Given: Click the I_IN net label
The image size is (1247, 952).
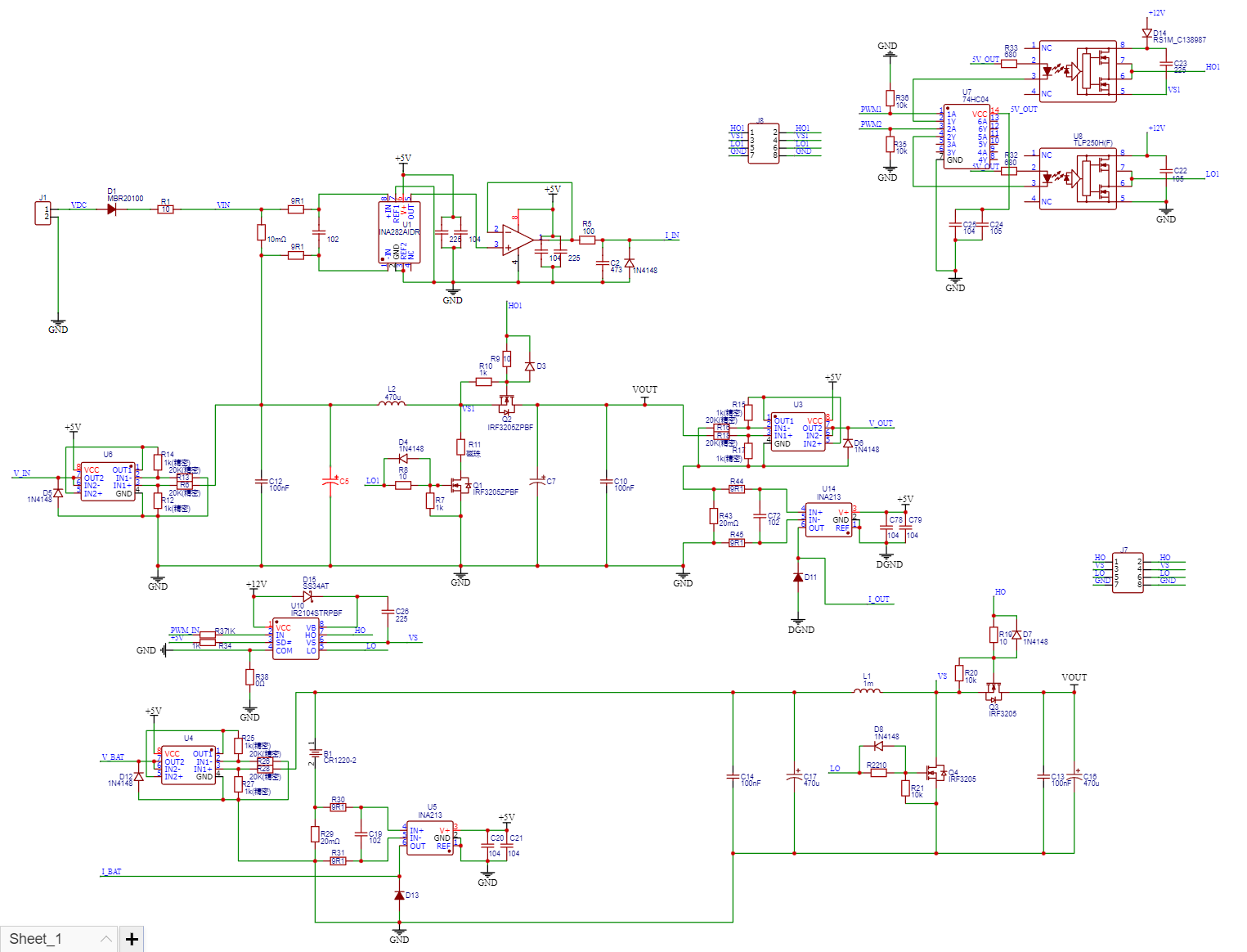Looking at the screenshot, I should [x=671, y=236].
